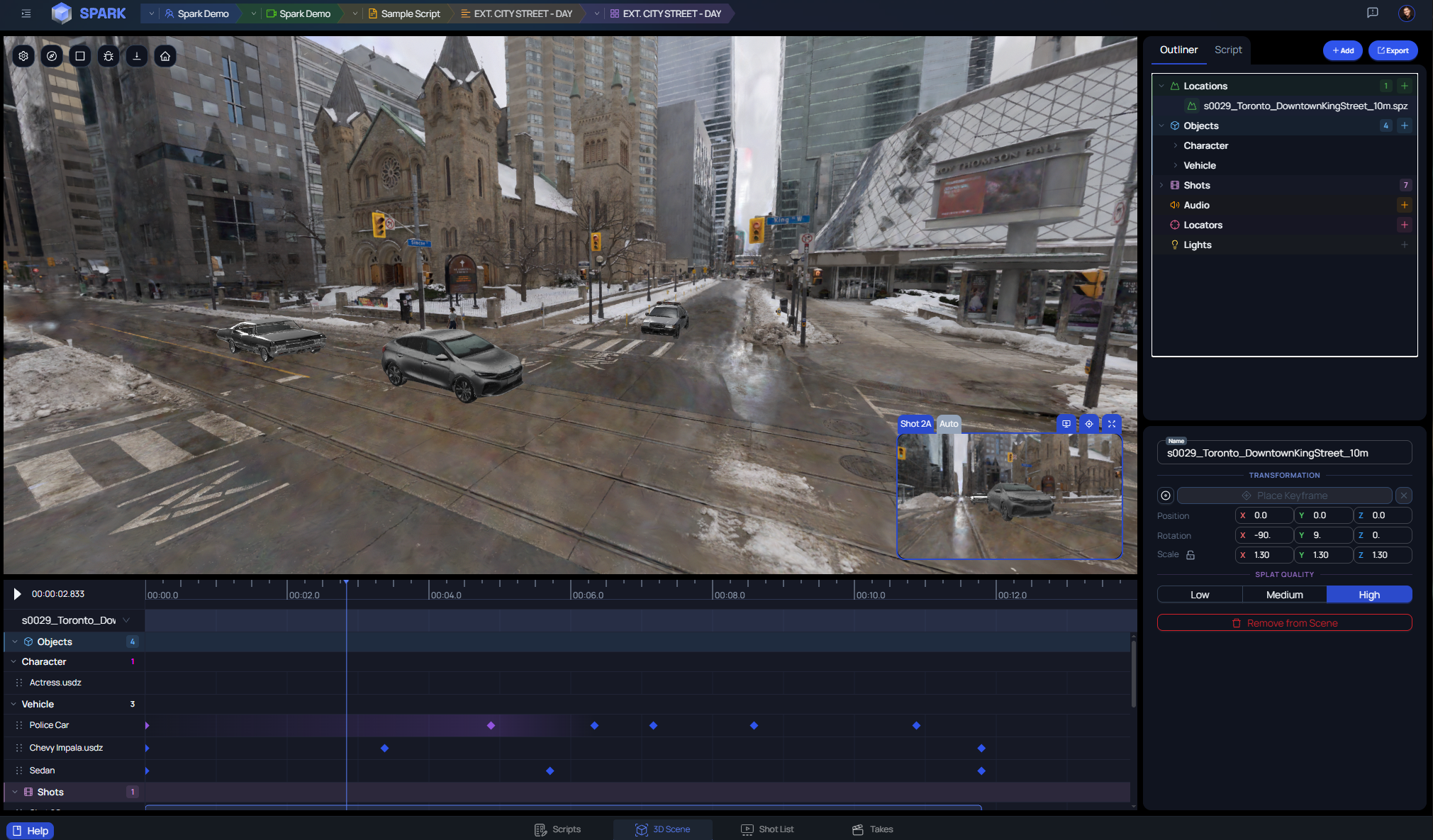Click the Add button
Viewport: 1433px width, 840px height.
click(1343, 50)
